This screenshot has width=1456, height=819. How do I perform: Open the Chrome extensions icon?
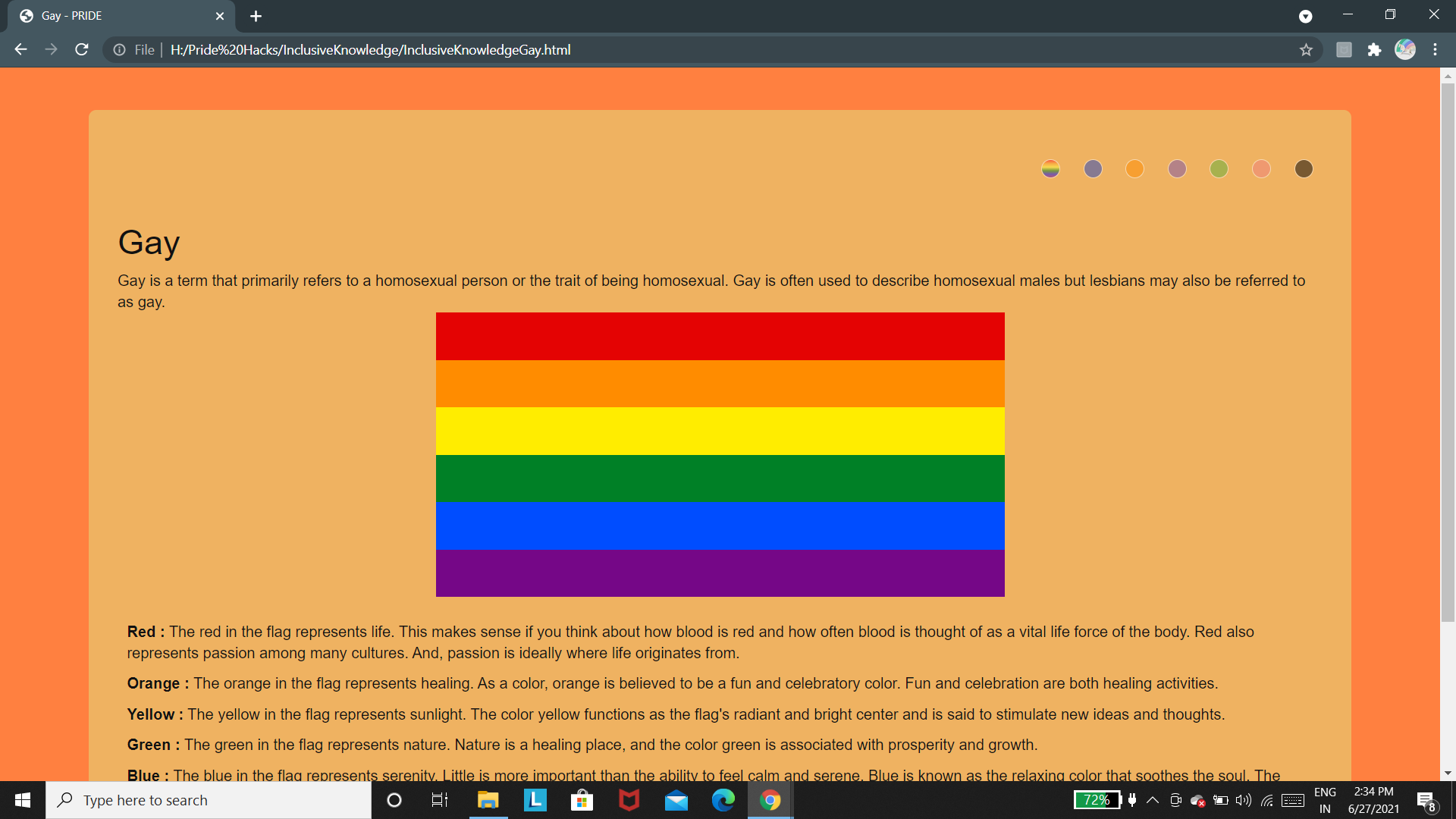click(1375, 49)
